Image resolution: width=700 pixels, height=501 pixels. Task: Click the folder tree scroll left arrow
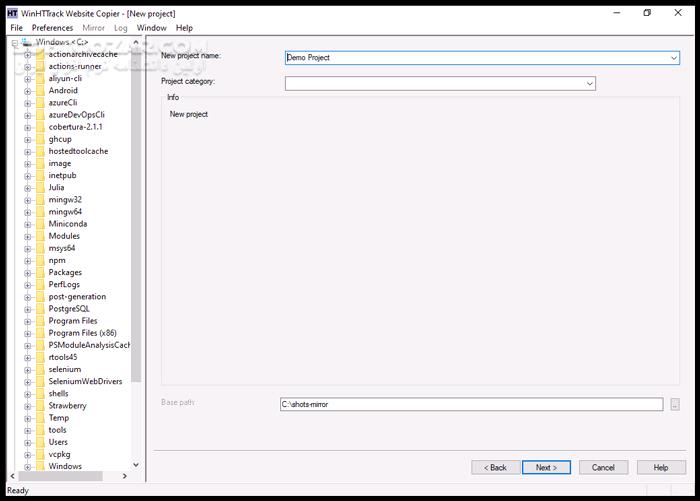(12, 476)
